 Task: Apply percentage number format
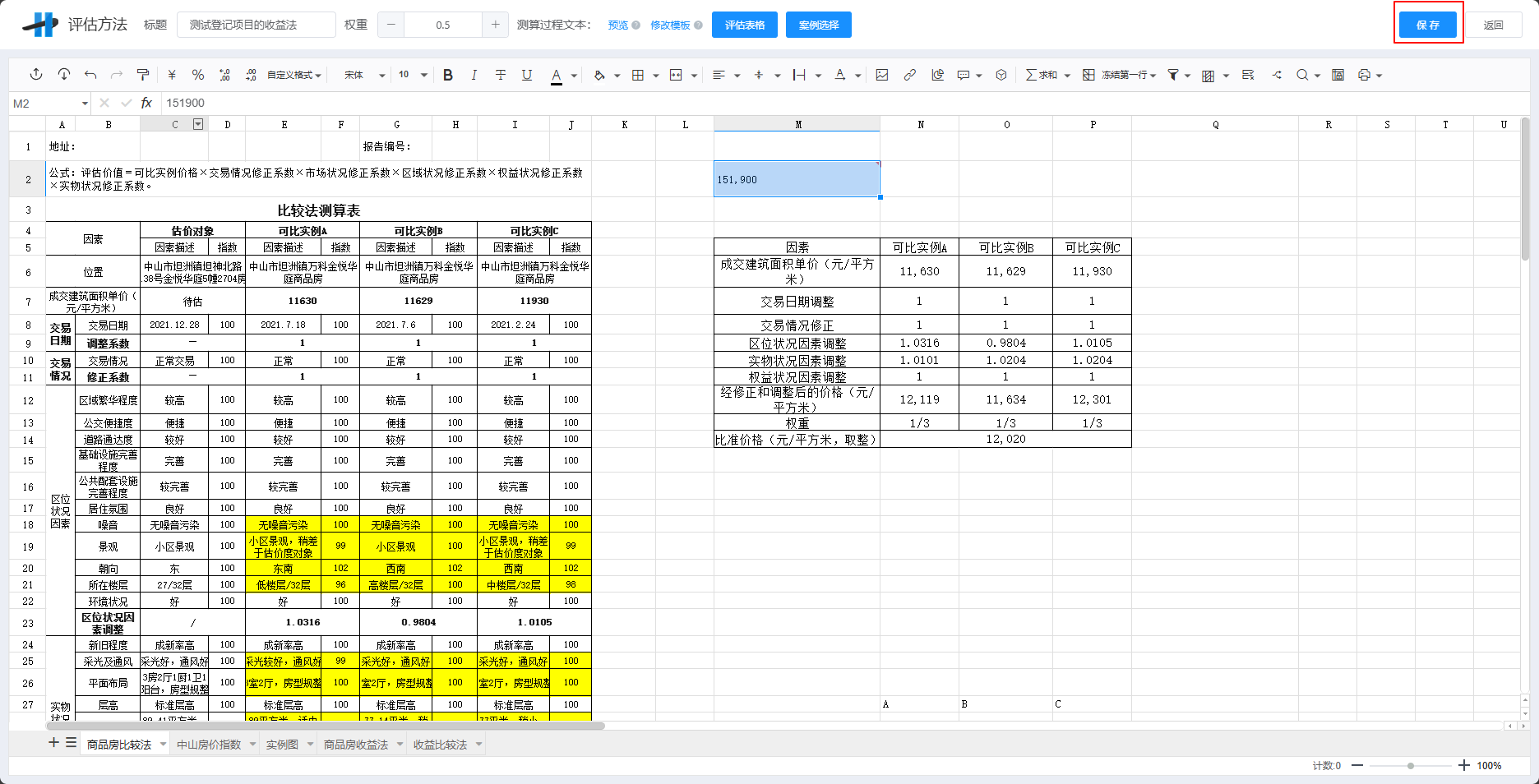pyautogui.click(x=197, y=74)
